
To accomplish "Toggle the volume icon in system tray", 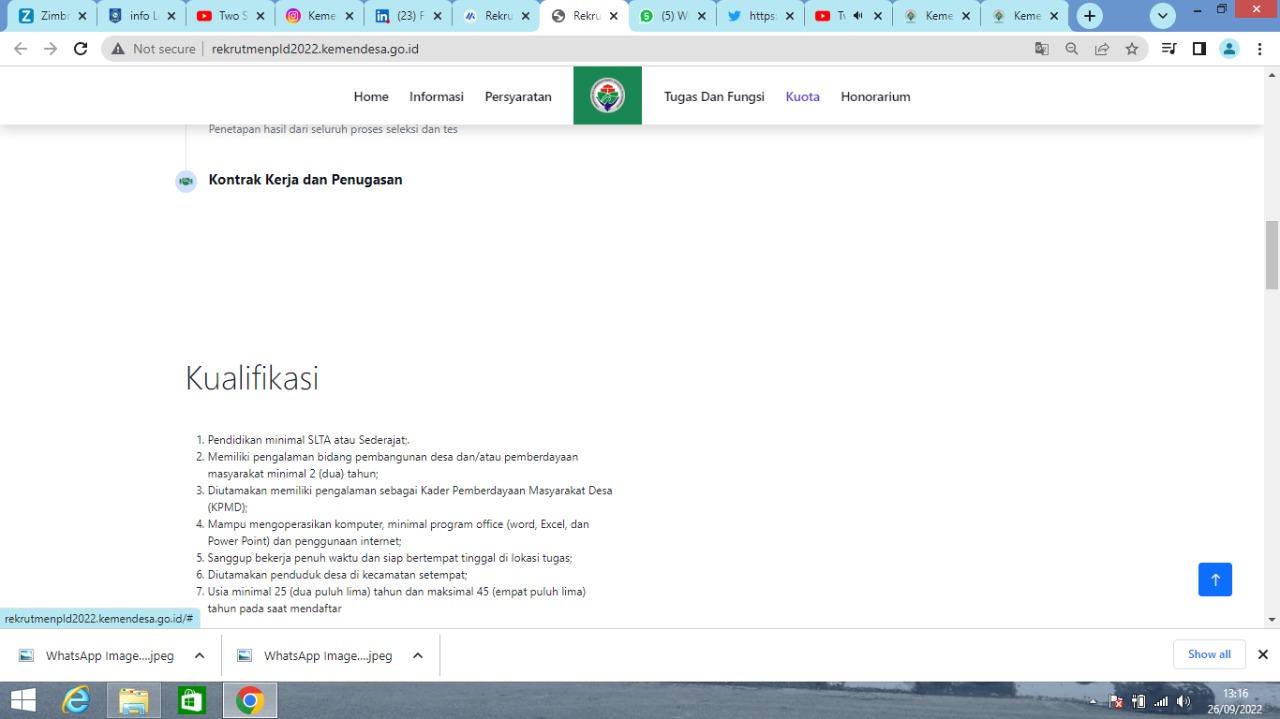I will (1184, 701).
